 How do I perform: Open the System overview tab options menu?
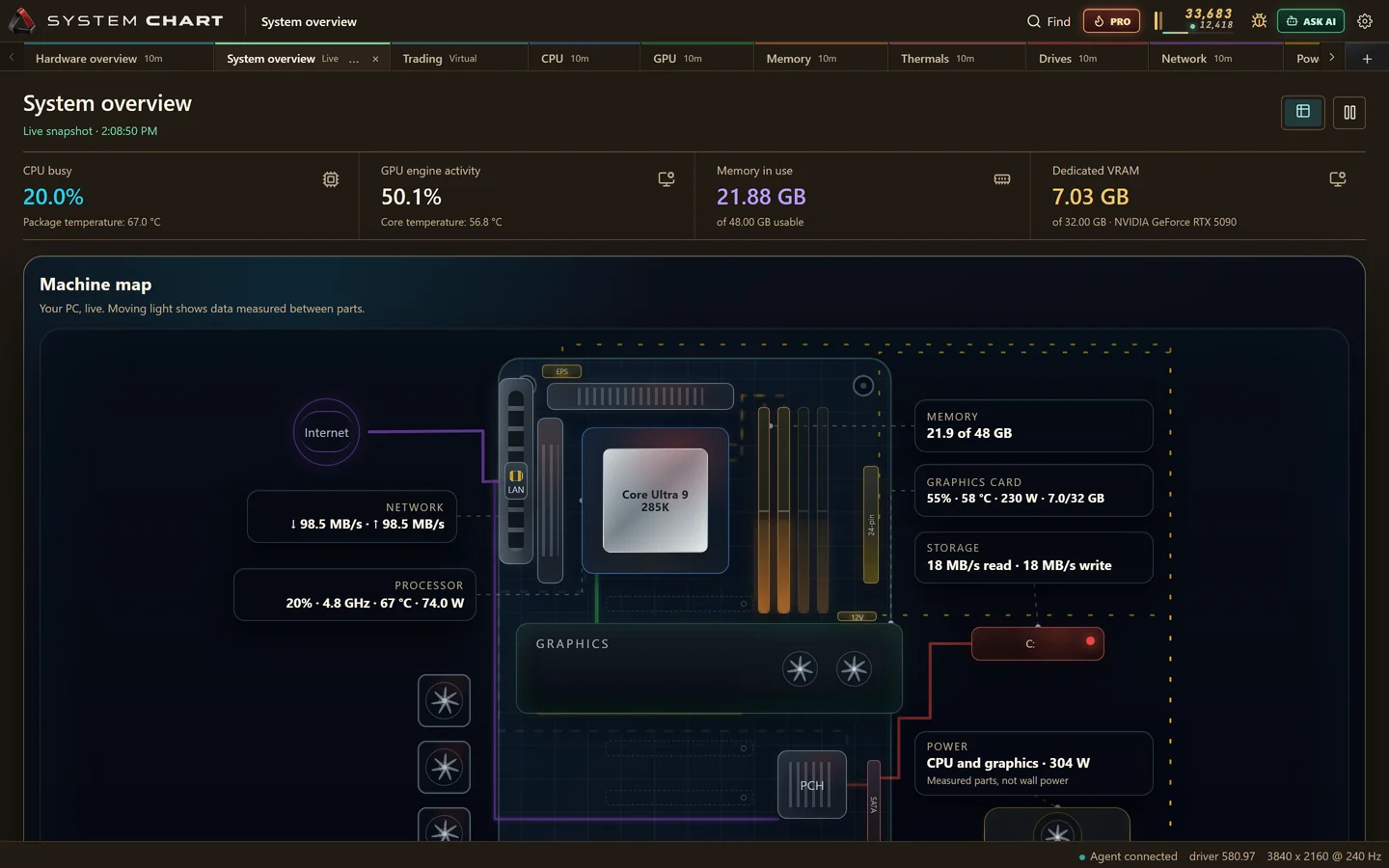pos(354,59)
